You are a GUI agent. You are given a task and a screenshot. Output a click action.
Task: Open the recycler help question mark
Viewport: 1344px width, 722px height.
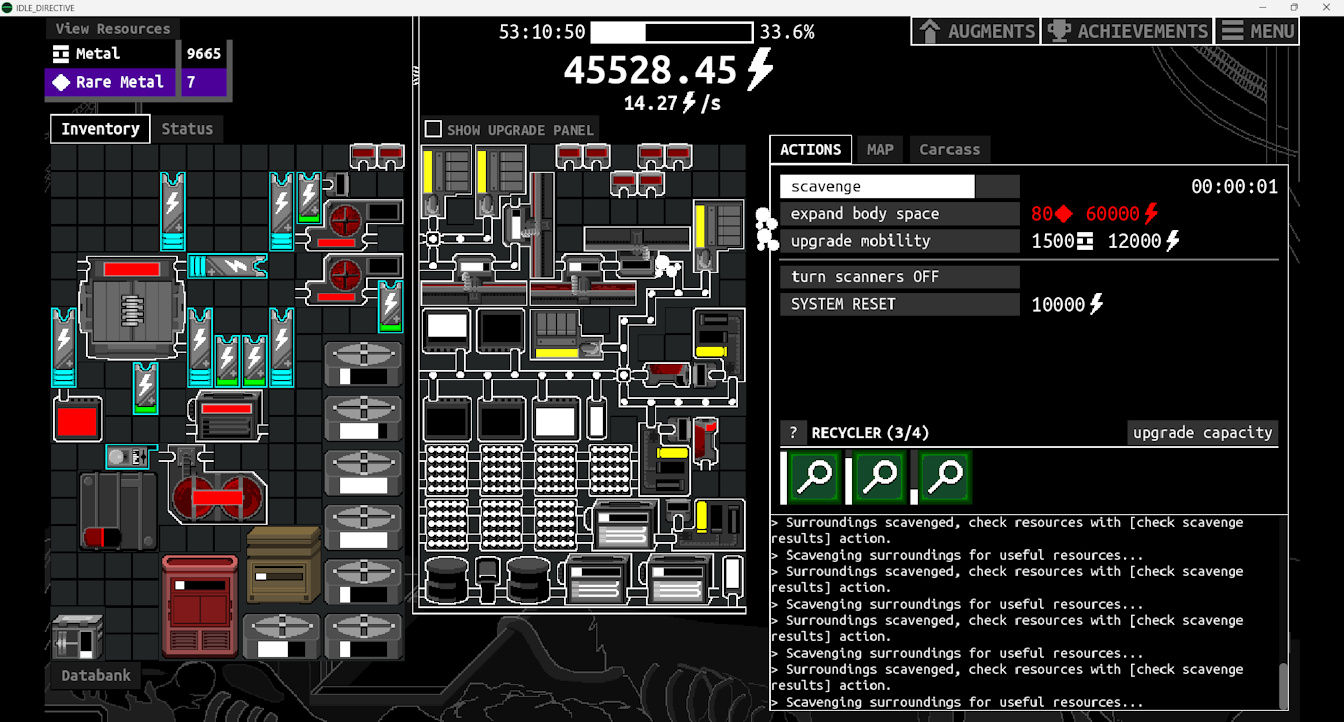[x=792, y=433]
